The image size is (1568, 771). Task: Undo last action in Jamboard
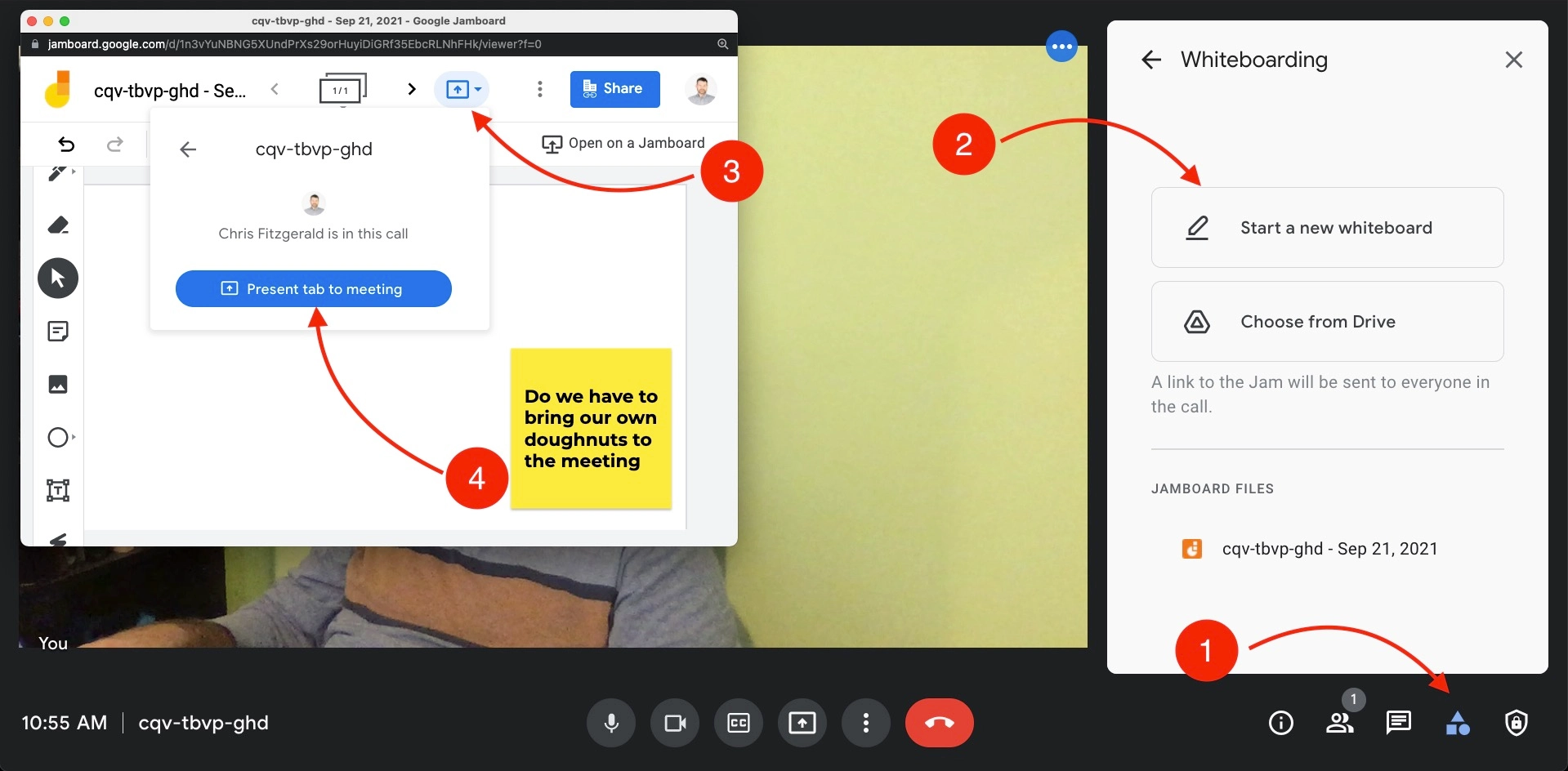(66, 145)
